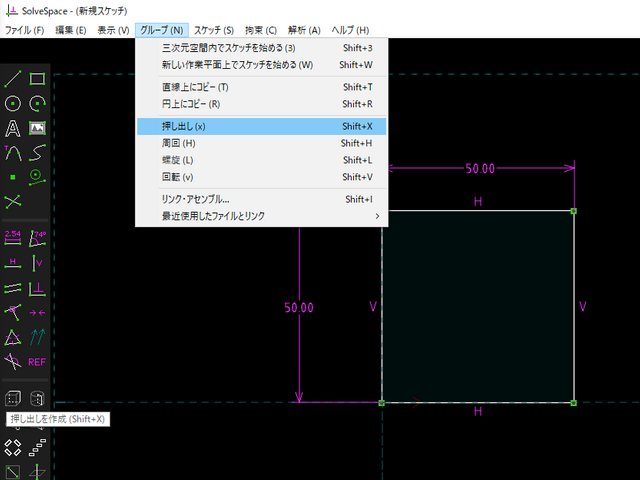This screenshot has height=480, width=640.
Task: Select the tangent arc tool
Action: click(x=13, y=153)
